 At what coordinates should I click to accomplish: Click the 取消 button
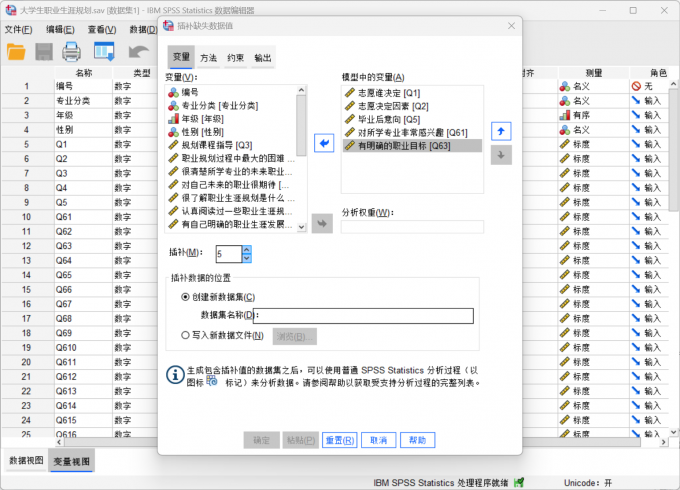(x=377, y=440)
